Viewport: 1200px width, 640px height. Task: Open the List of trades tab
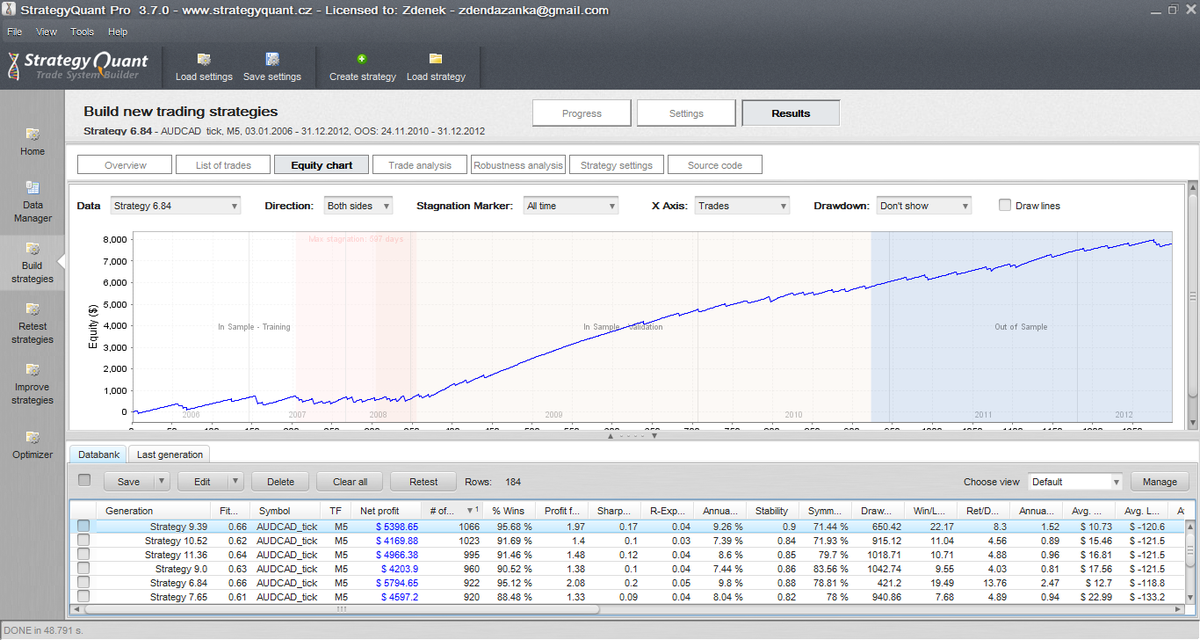[223, 165]
